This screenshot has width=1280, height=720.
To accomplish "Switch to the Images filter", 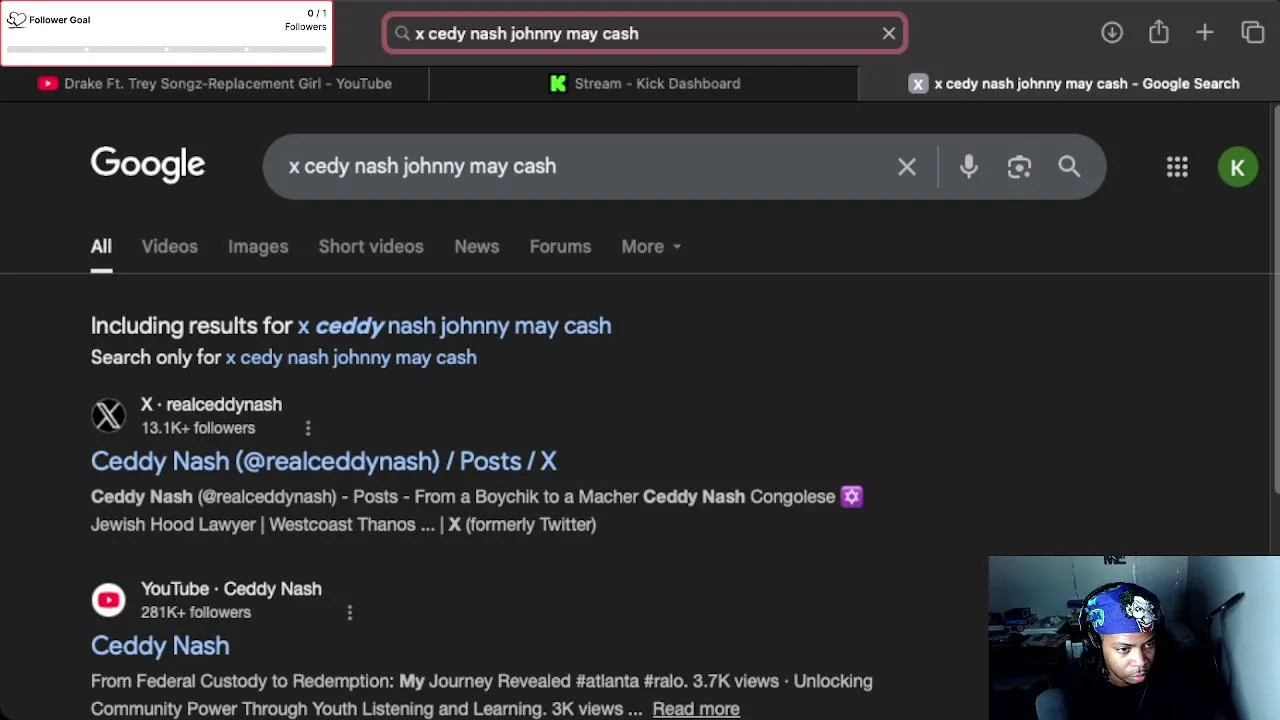I will tap(258, 247).
